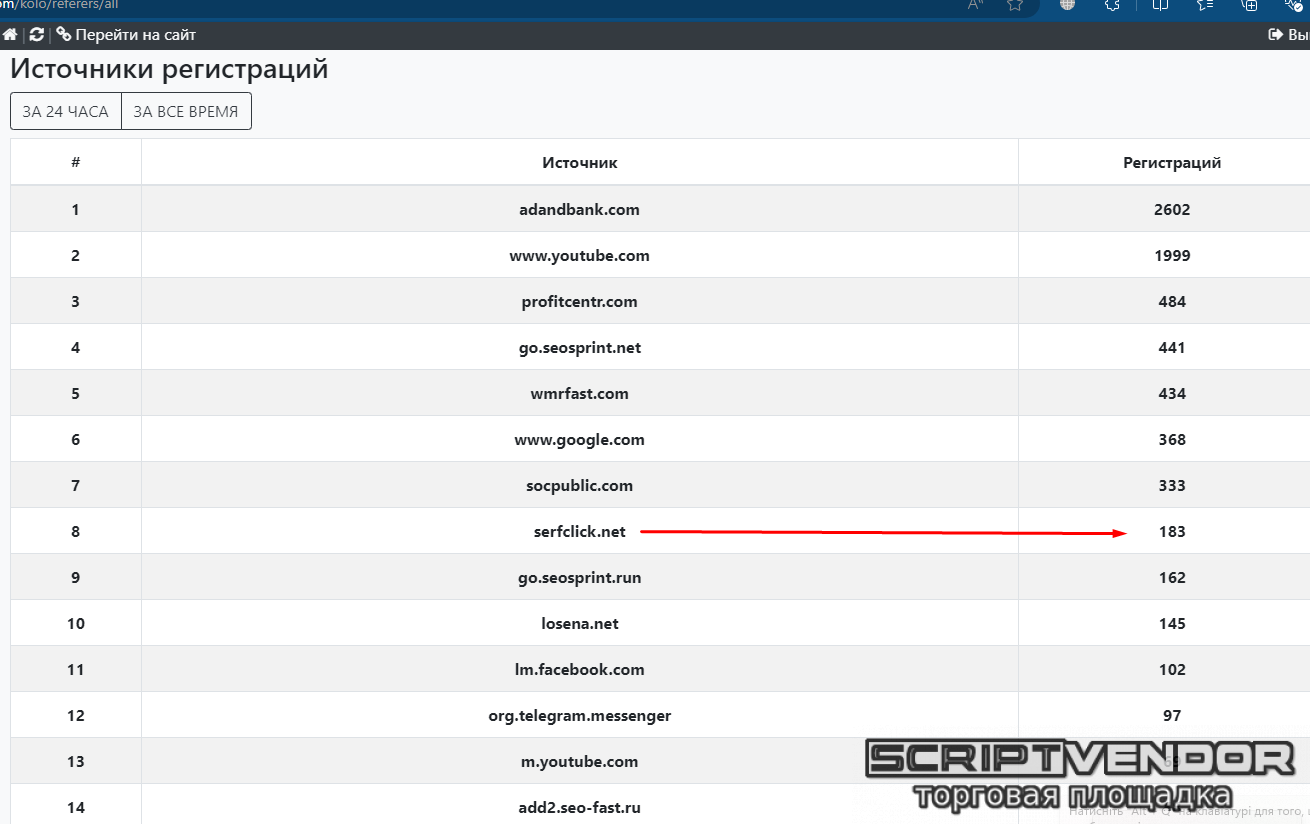Click the 333 registrations value
The image size is (1310, 824).
pos(1172,486)
